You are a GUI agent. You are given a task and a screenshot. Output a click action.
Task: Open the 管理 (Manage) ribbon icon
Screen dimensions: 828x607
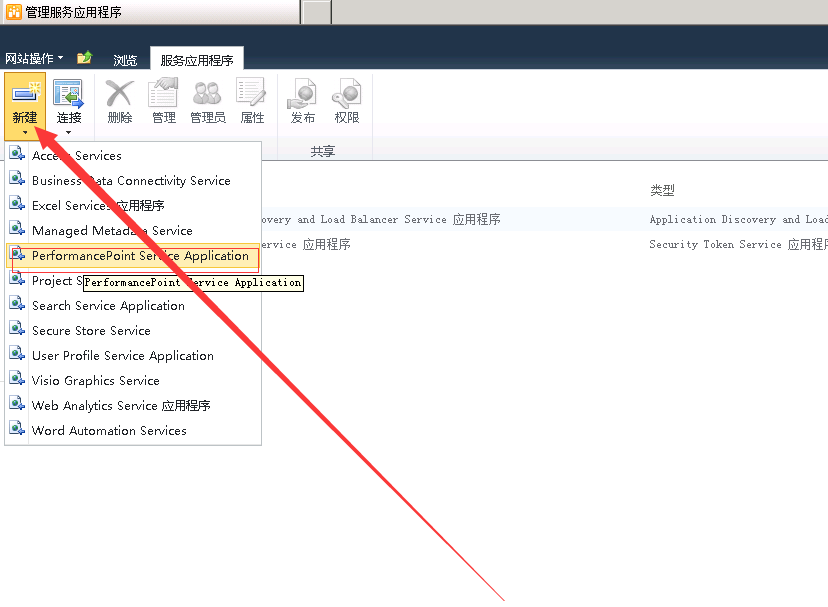click(x=164, y=93)
